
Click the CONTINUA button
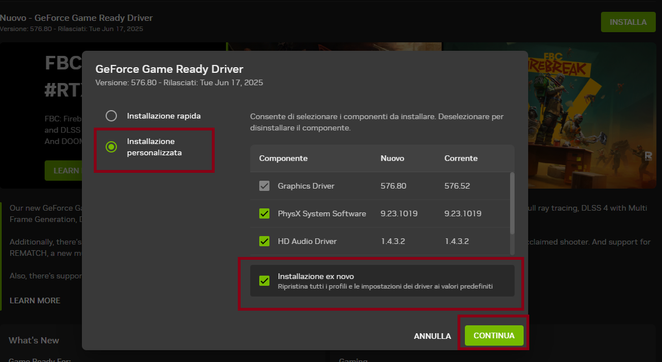494,335
